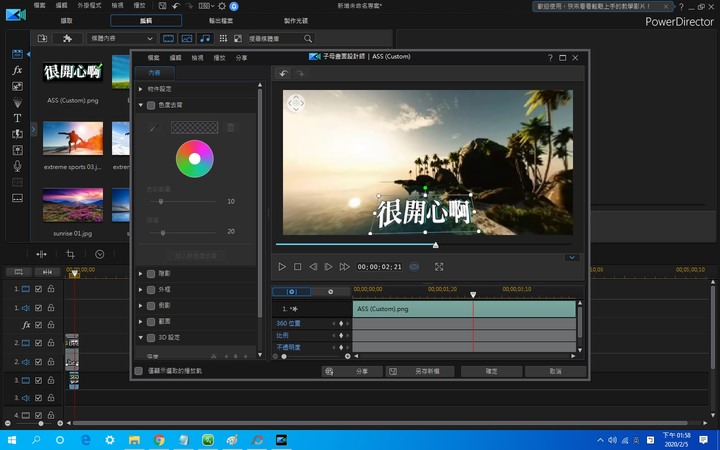720x450 pixels.
Task: Expand the 外框 section
Action: tap(141, 290)
